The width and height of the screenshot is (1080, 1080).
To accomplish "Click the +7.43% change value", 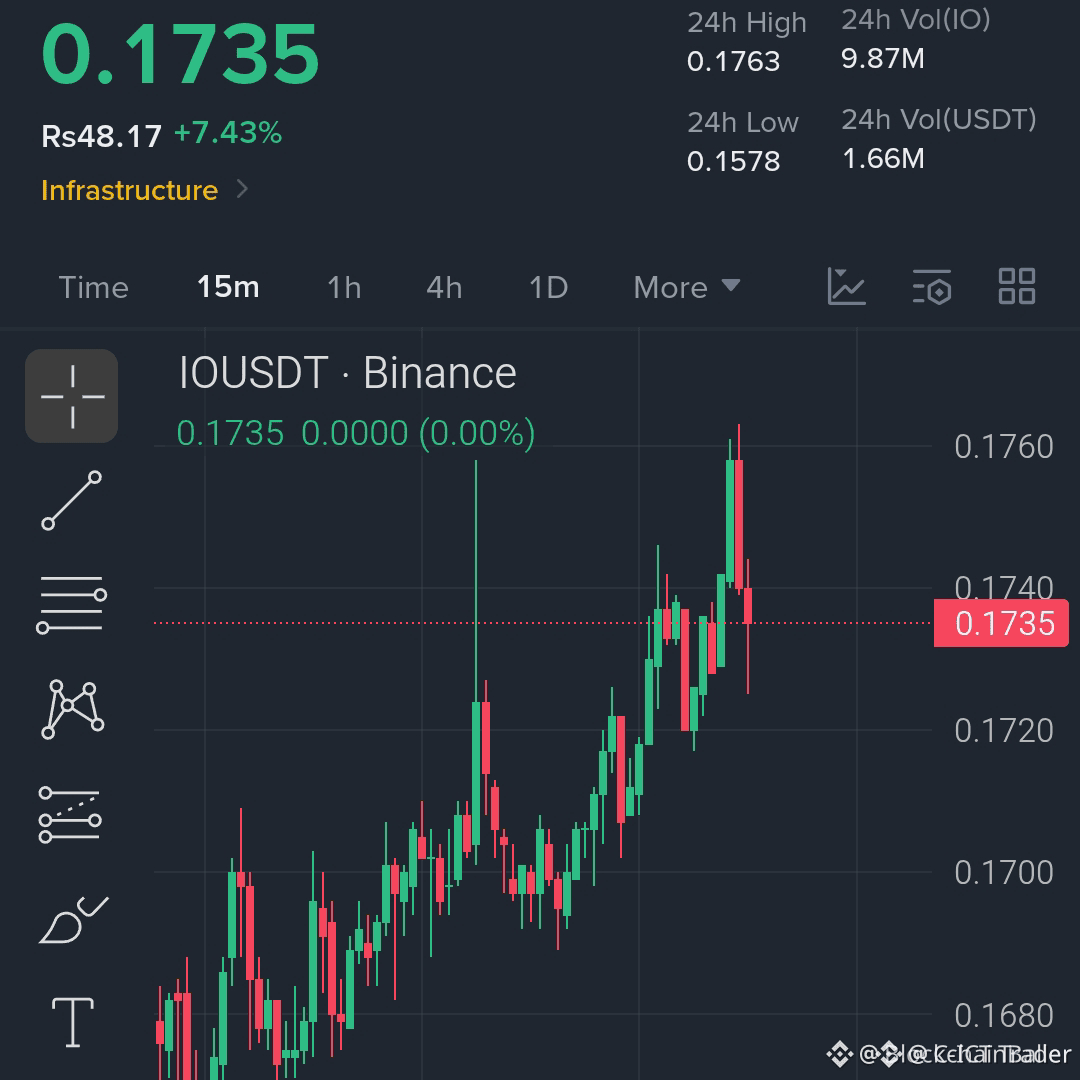I will (228, 132).
